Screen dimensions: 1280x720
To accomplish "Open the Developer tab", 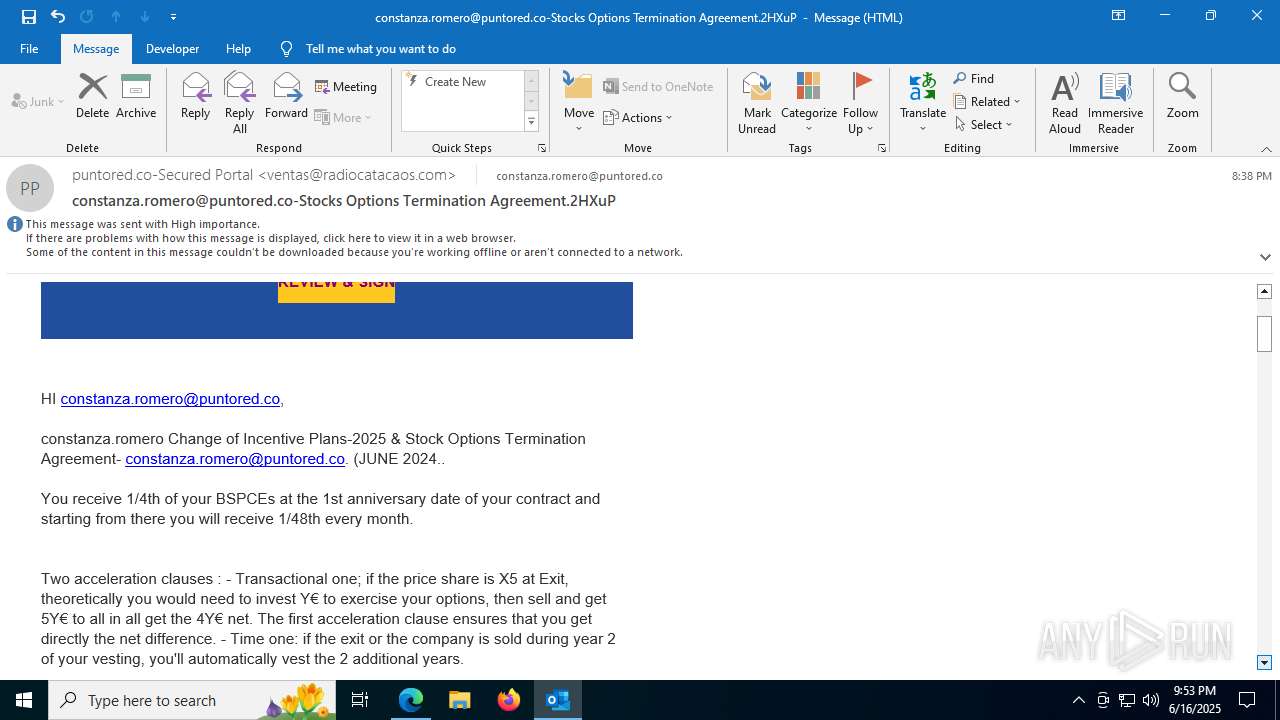I will [172, 48].
